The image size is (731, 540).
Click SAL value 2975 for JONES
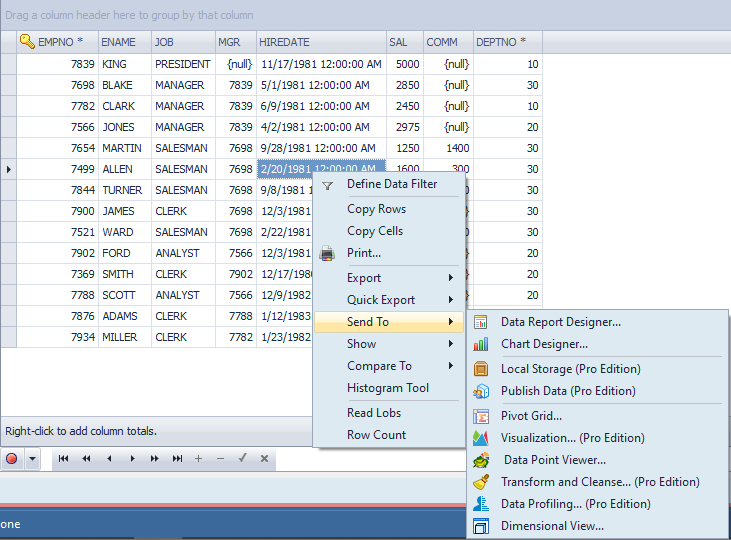coord(405,127)
